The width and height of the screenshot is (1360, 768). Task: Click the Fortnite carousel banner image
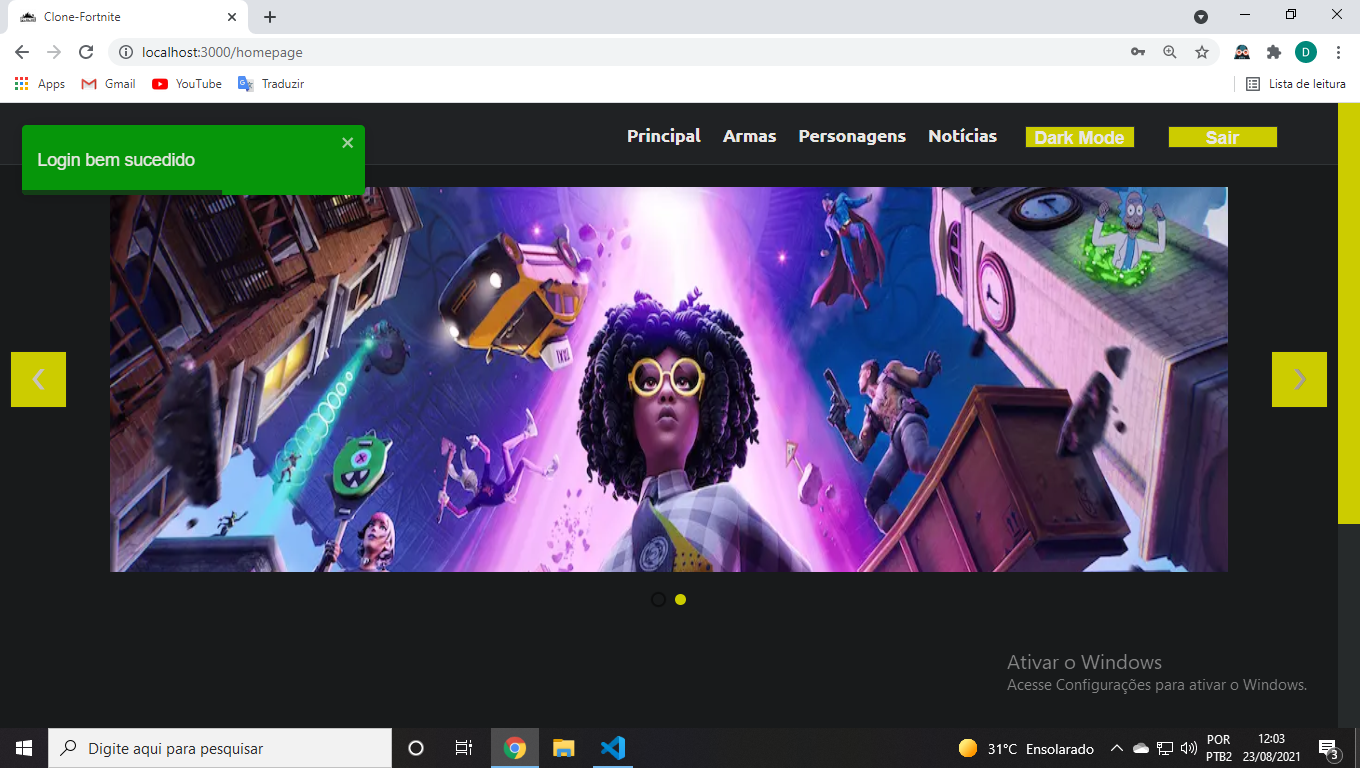(x=668, y=379)
